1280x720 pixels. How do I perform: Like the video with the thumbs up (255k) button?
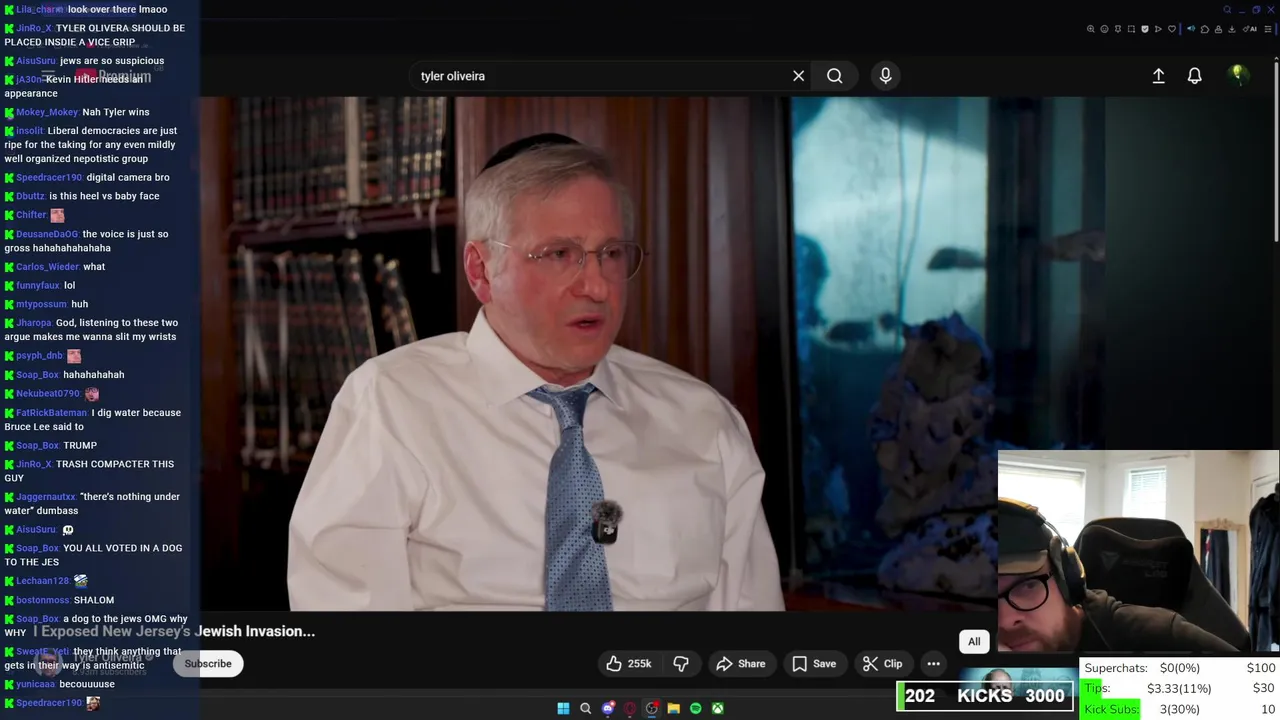[628, 664]
